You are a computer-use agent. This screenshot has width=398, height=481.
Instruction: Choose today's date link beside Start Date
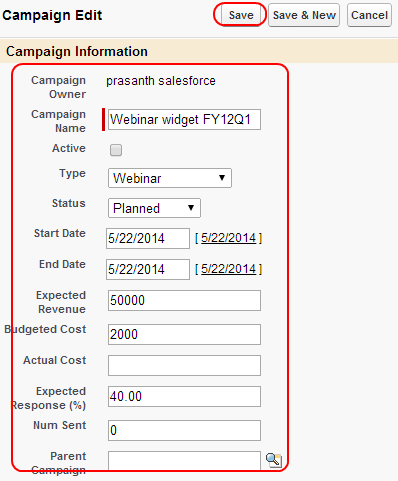tap(228, 238)
